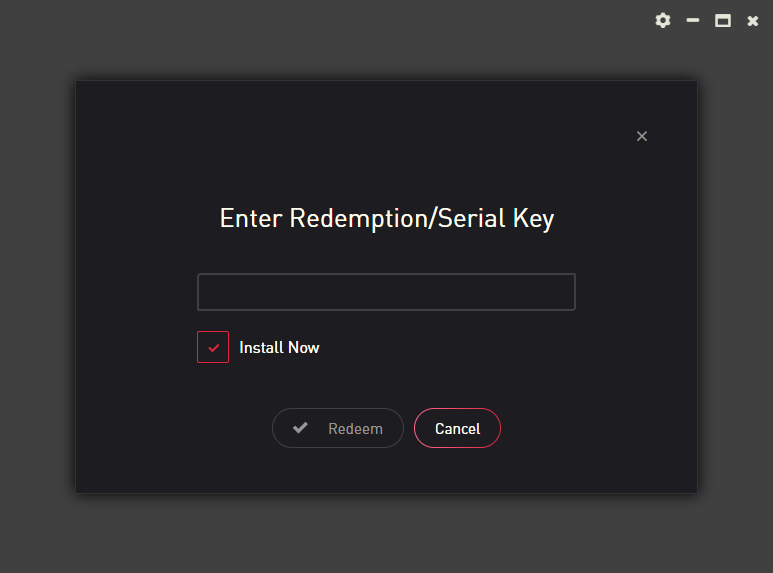Click the word Cancel in the red-outlined button
Image resolution: width=773 pixels, height=573 pixels.
click(x=457, y=429)
